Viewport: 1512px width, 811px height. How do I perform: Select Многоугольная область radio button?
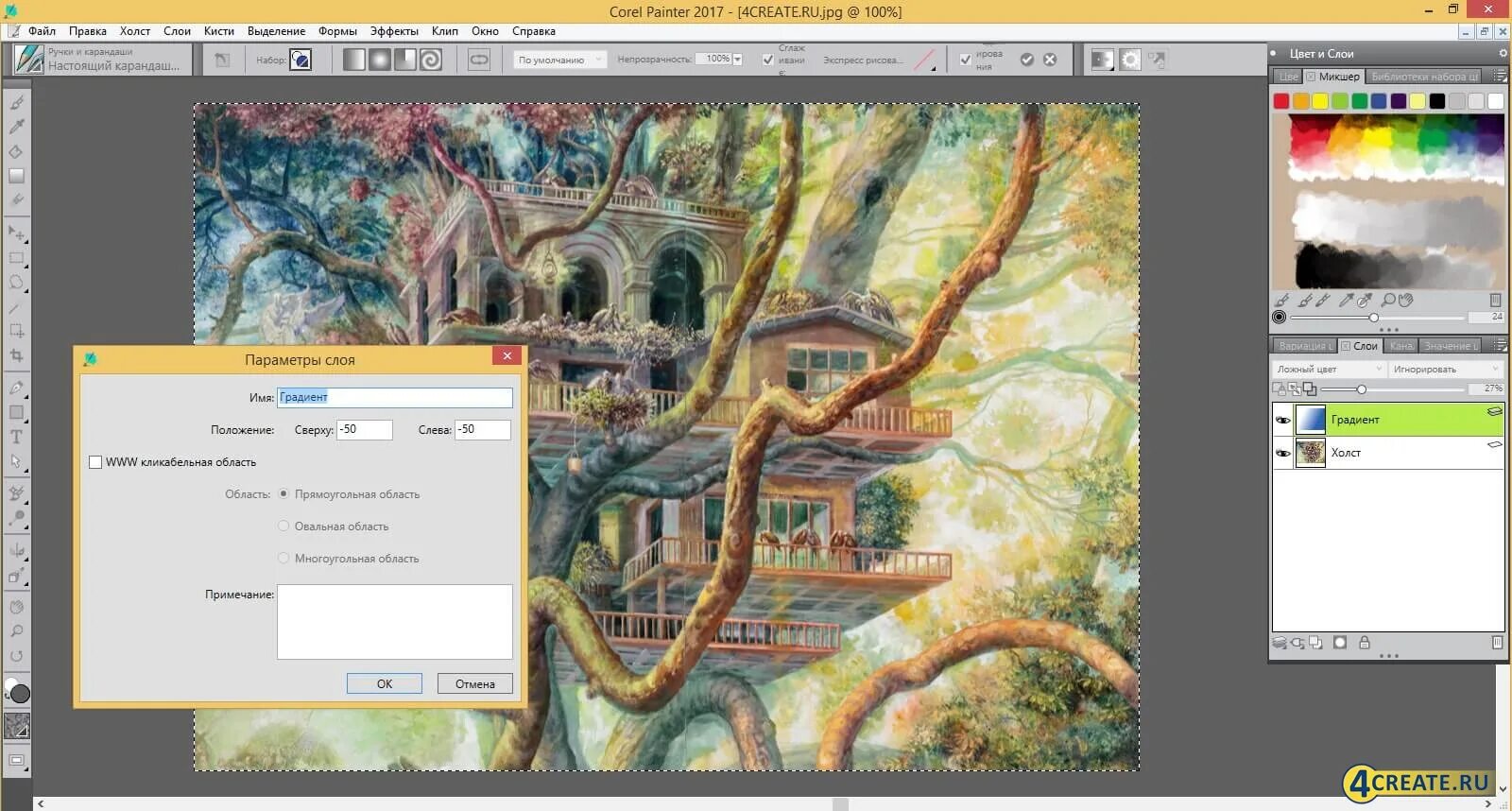pos(283,558)
